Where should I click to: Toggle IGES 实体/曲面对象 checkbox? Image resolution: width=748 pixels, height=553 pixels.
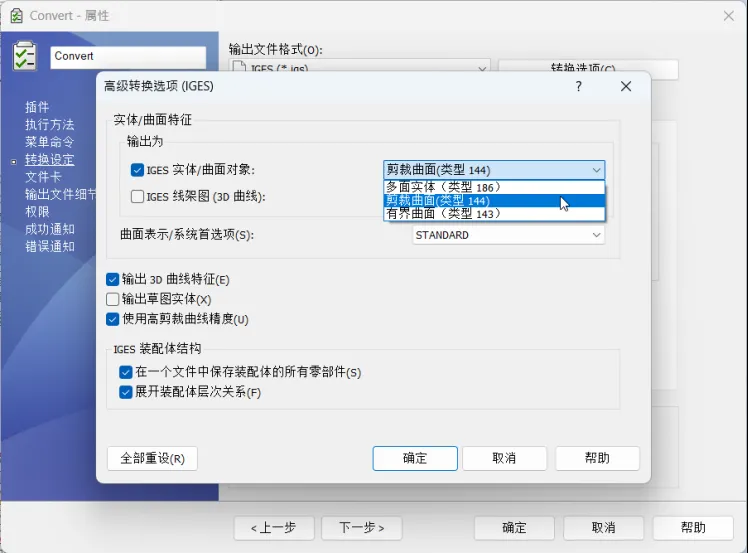tap(138, 170)
